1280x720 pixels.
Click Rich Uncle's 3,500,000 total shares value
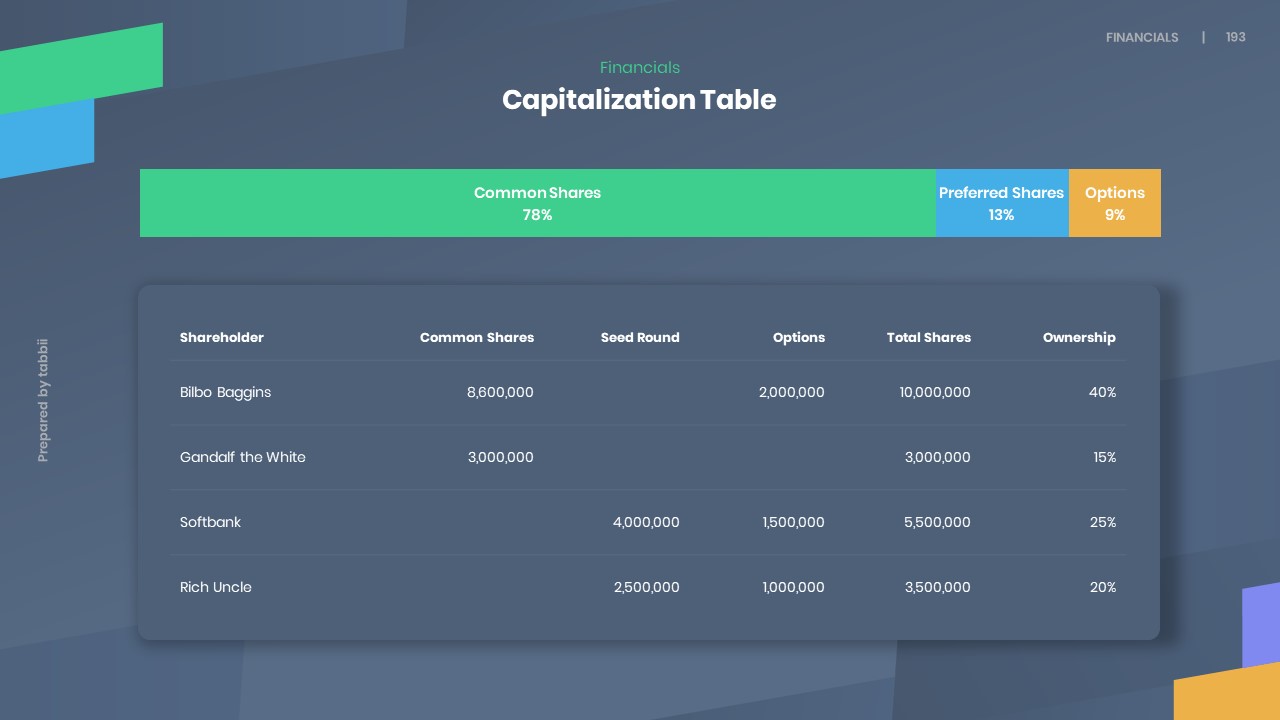(x=937, y=588)
